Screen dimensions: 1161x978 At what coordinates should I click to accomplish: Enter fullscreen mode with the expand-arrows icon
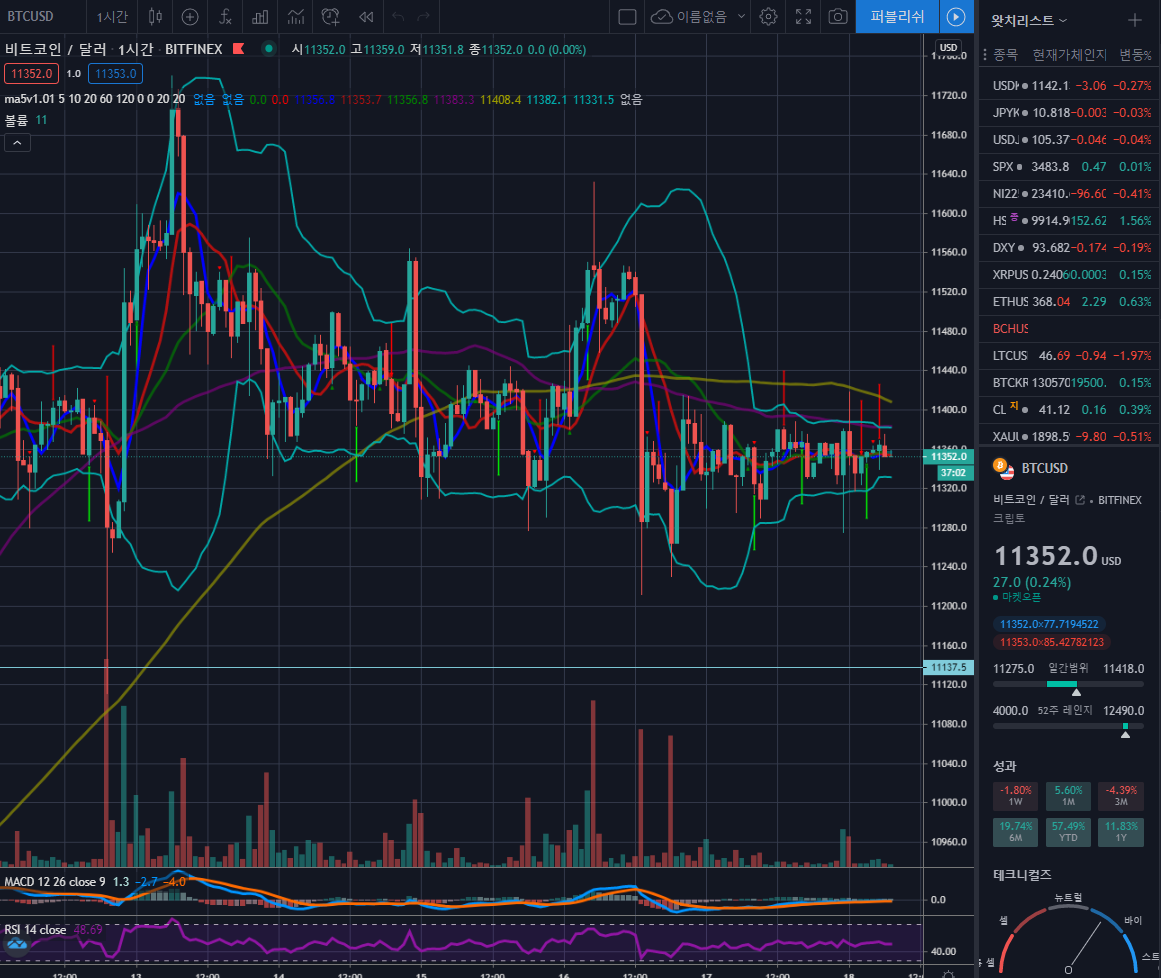point(803,16)
